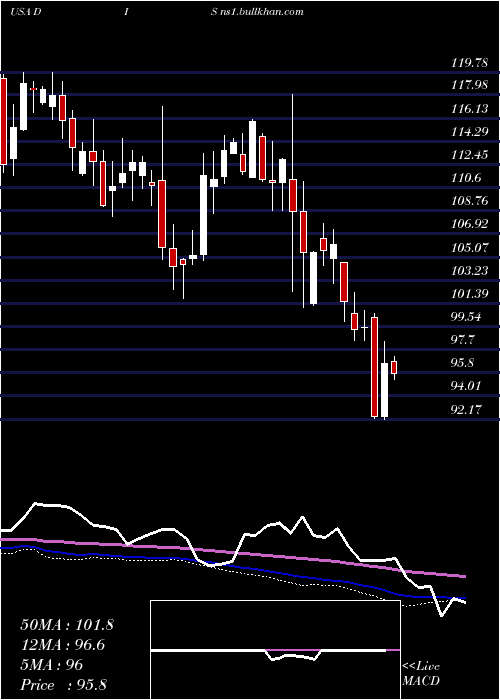Viewport: 500px width, 700px height.
Task: Click the 117.98 price axis label
Action: 469,84
